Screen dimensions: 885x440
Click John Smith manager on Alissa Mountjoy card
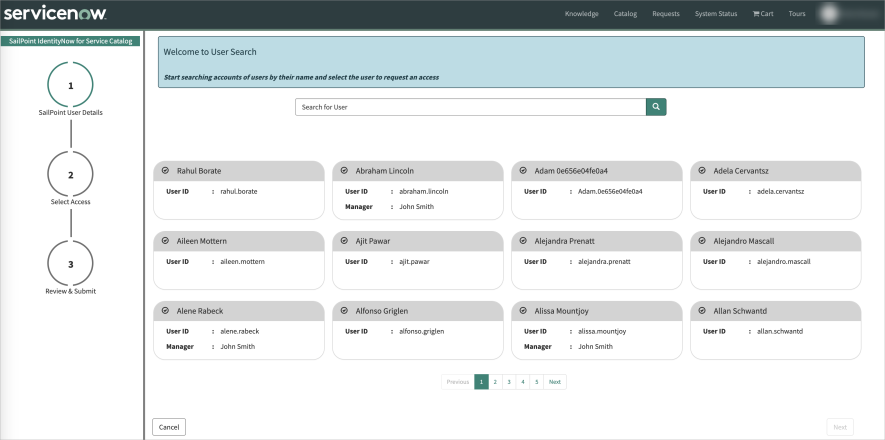pyautogui.click(x=595, y=346)
